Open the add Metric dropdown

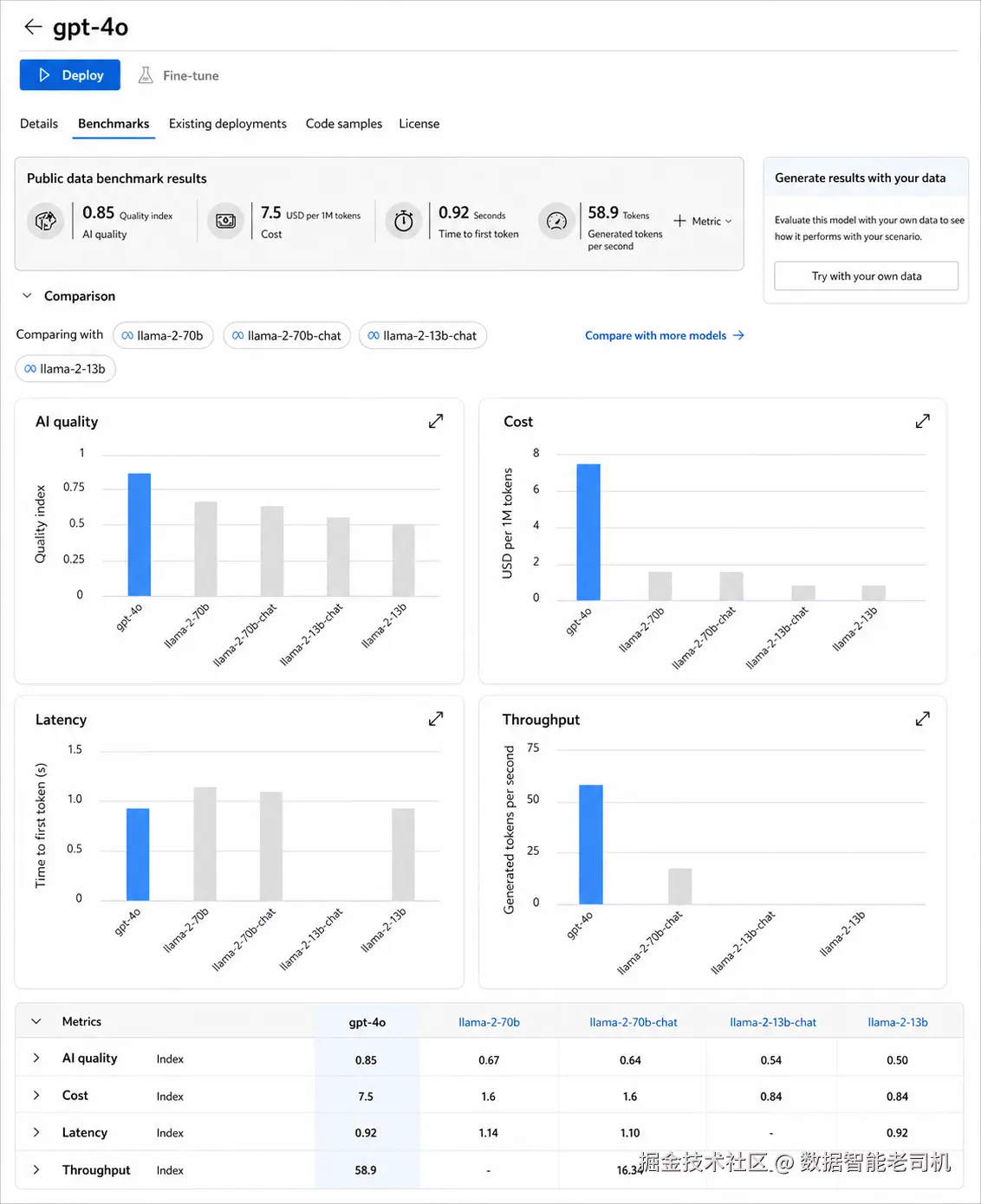pos(703,221)
